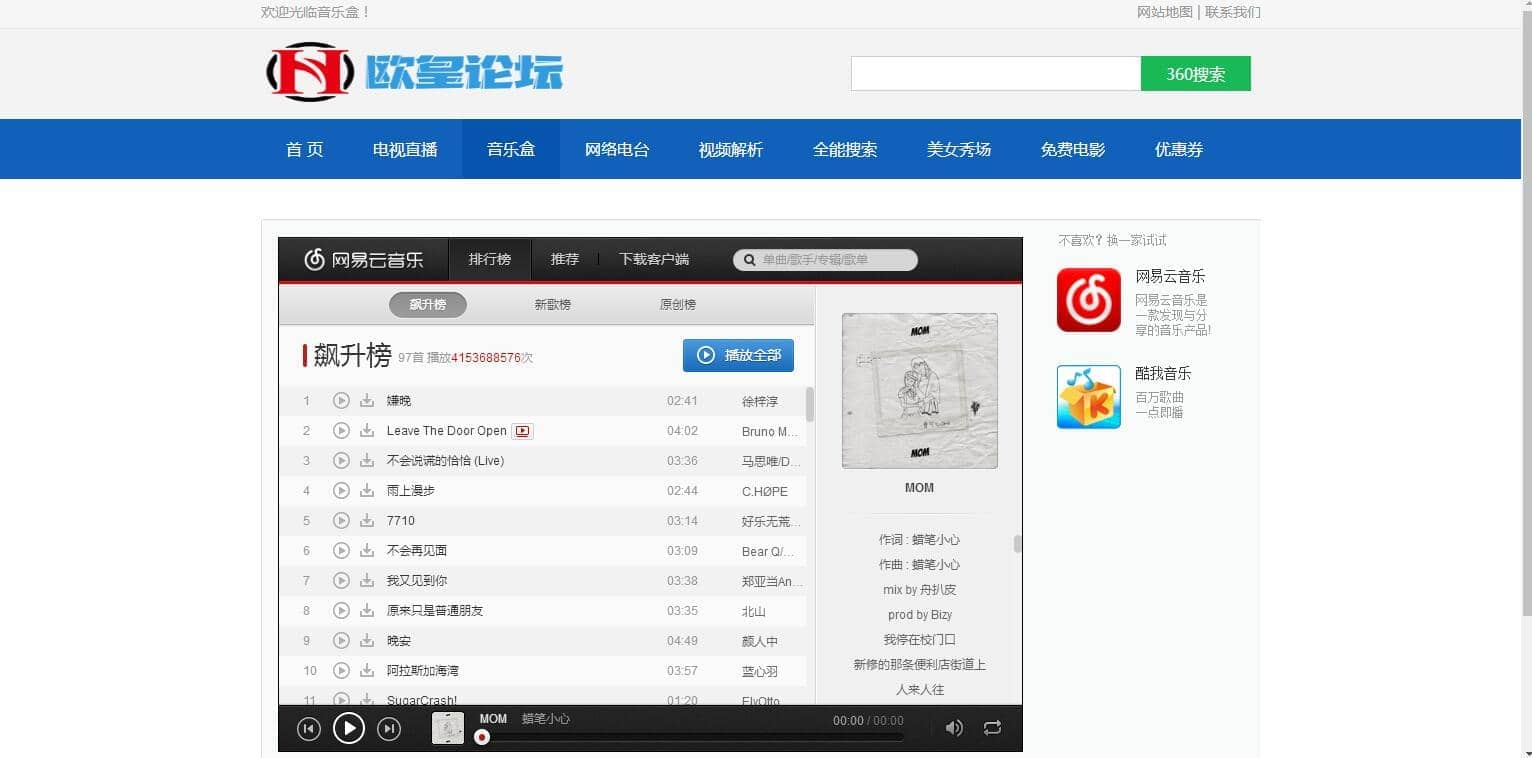Open the 酷我音乐 app icon in sidebar
The height and width of the screenshot is (758, 1532).
[1089, 397]
